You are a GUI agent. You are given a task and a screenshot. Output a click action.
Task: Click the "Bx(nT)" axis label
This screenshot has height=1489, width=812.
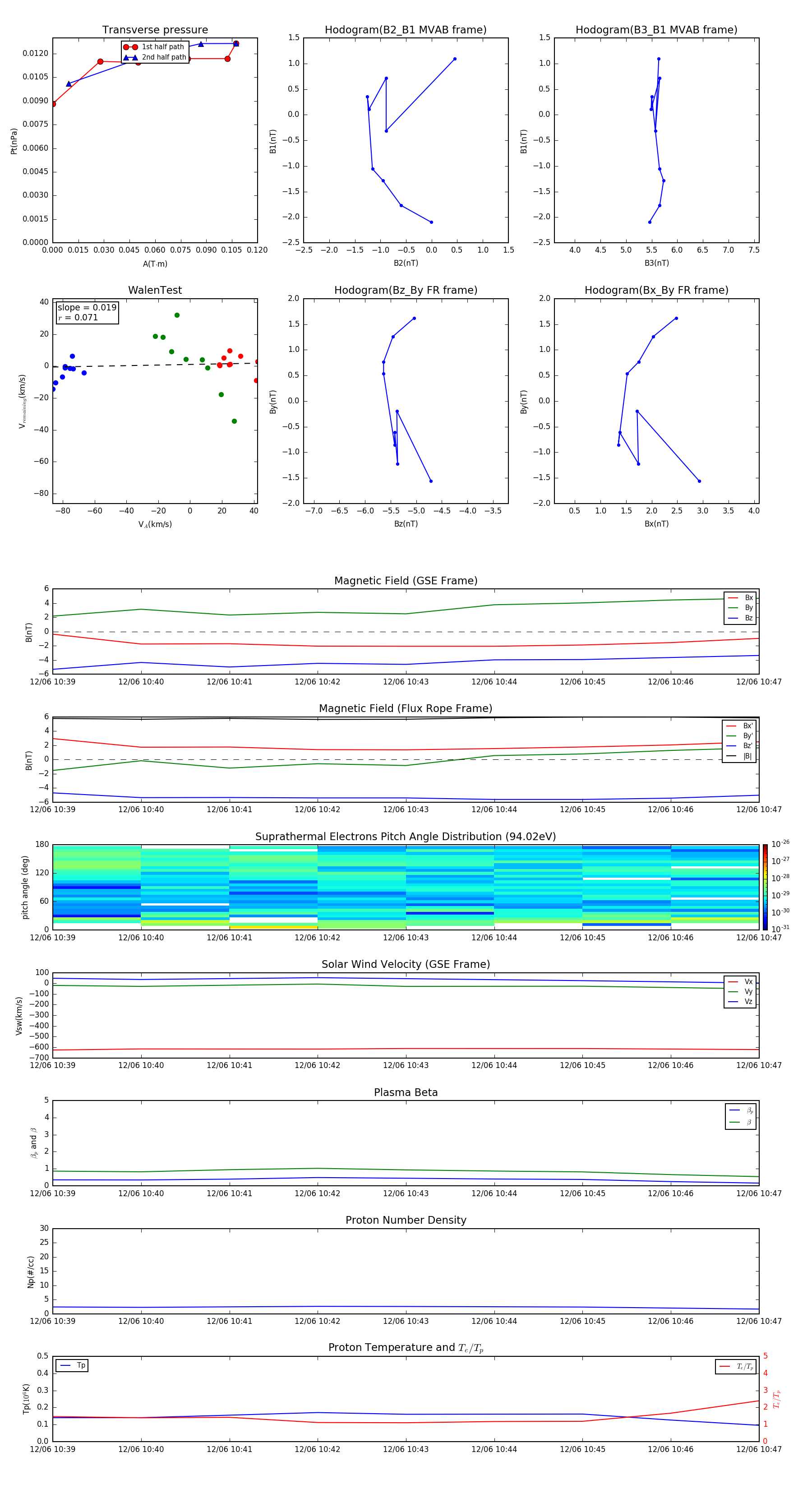[656, 524]
